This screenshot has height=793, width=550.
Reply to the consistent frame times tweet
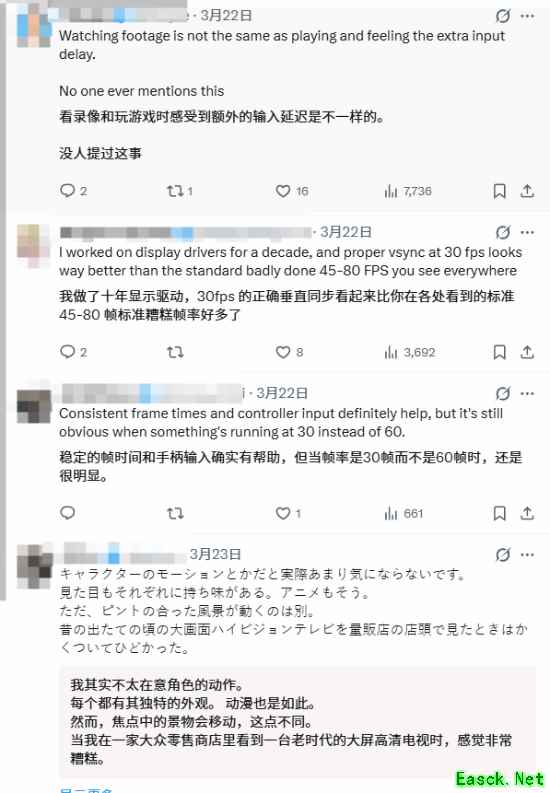[67, 513]
